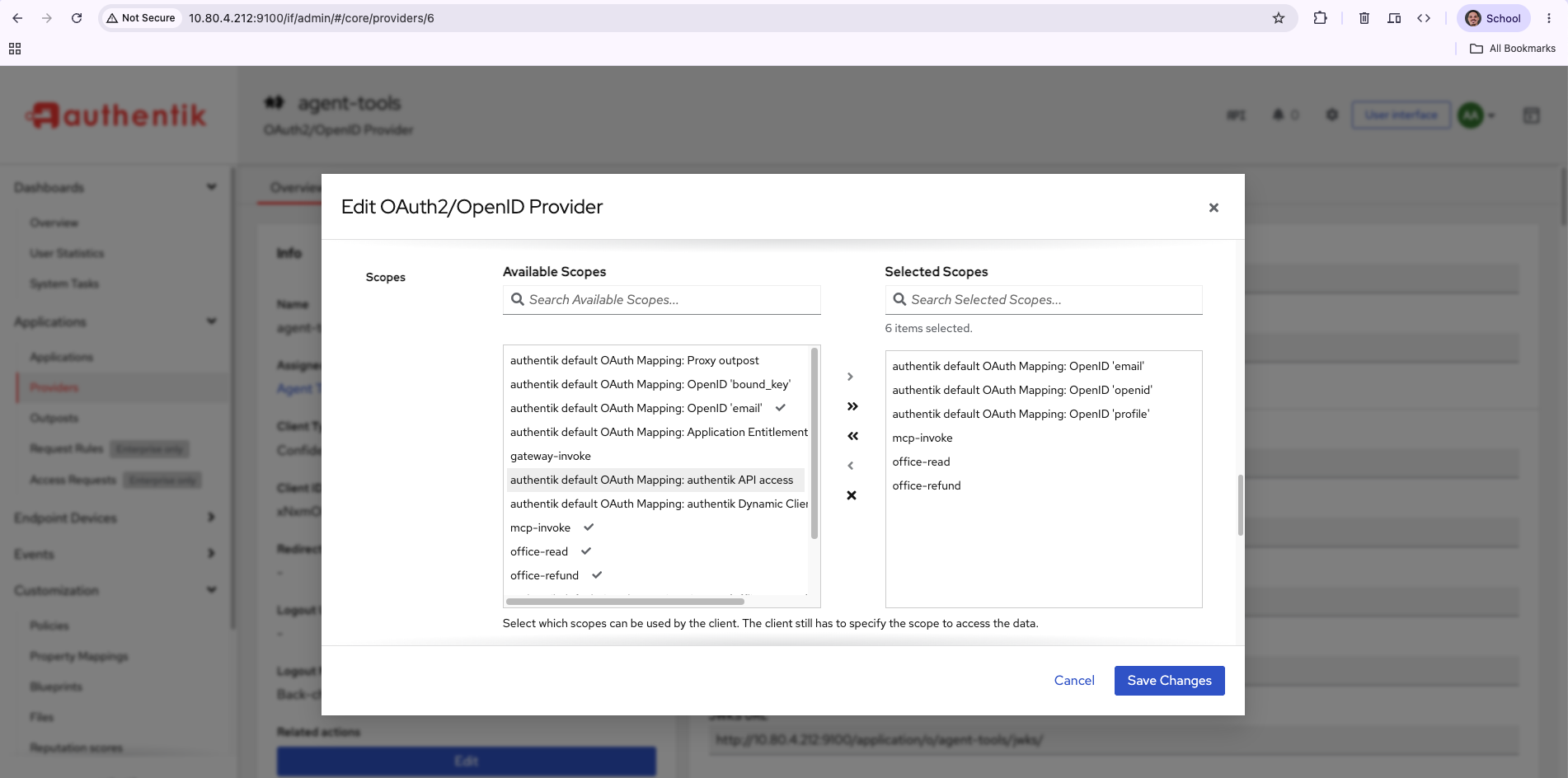The width and height of the screenshot is (1568, 778).
Task: Reload the browser page
Action: (77, 18)
